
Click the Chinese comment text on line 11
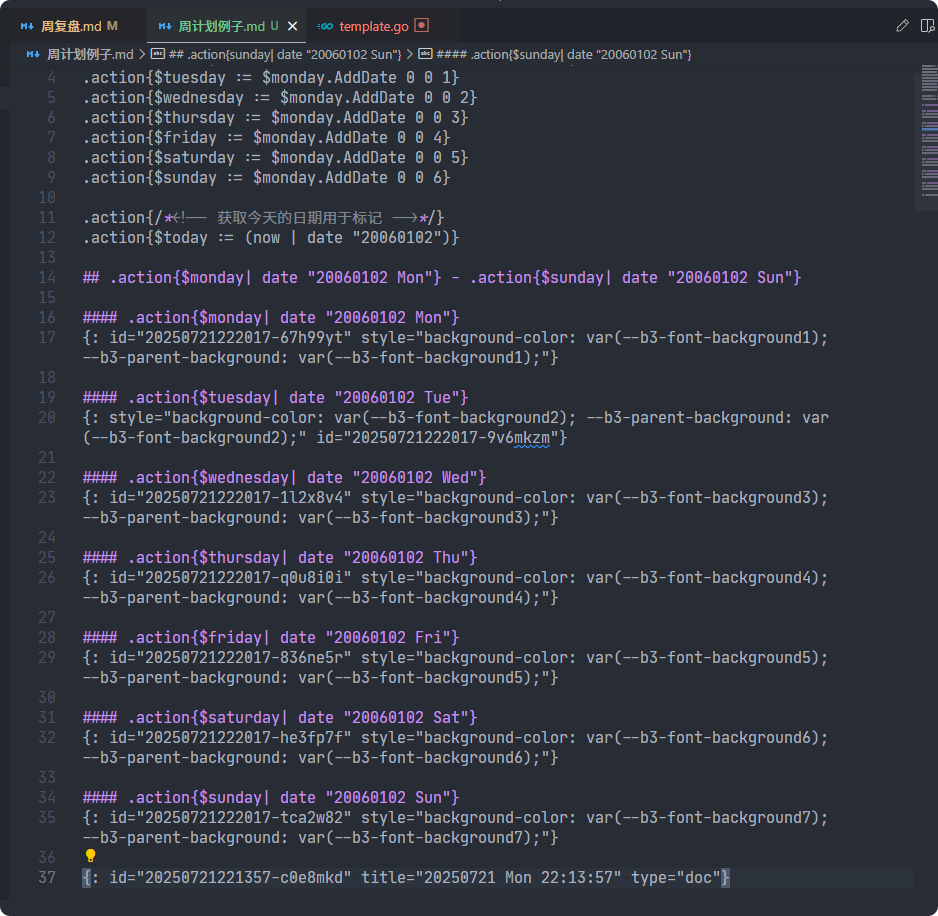pos(300,217)
